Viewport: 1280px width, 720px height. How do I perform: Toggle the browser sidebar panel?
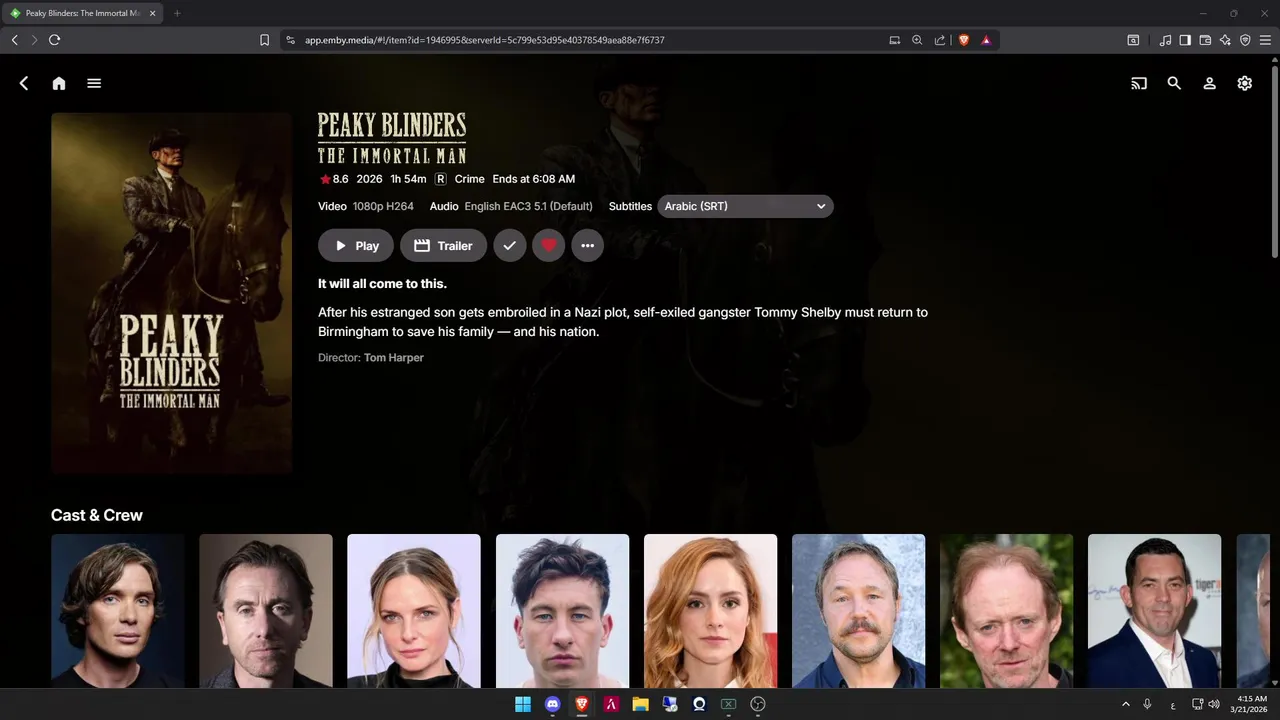tap(1185, 40)
